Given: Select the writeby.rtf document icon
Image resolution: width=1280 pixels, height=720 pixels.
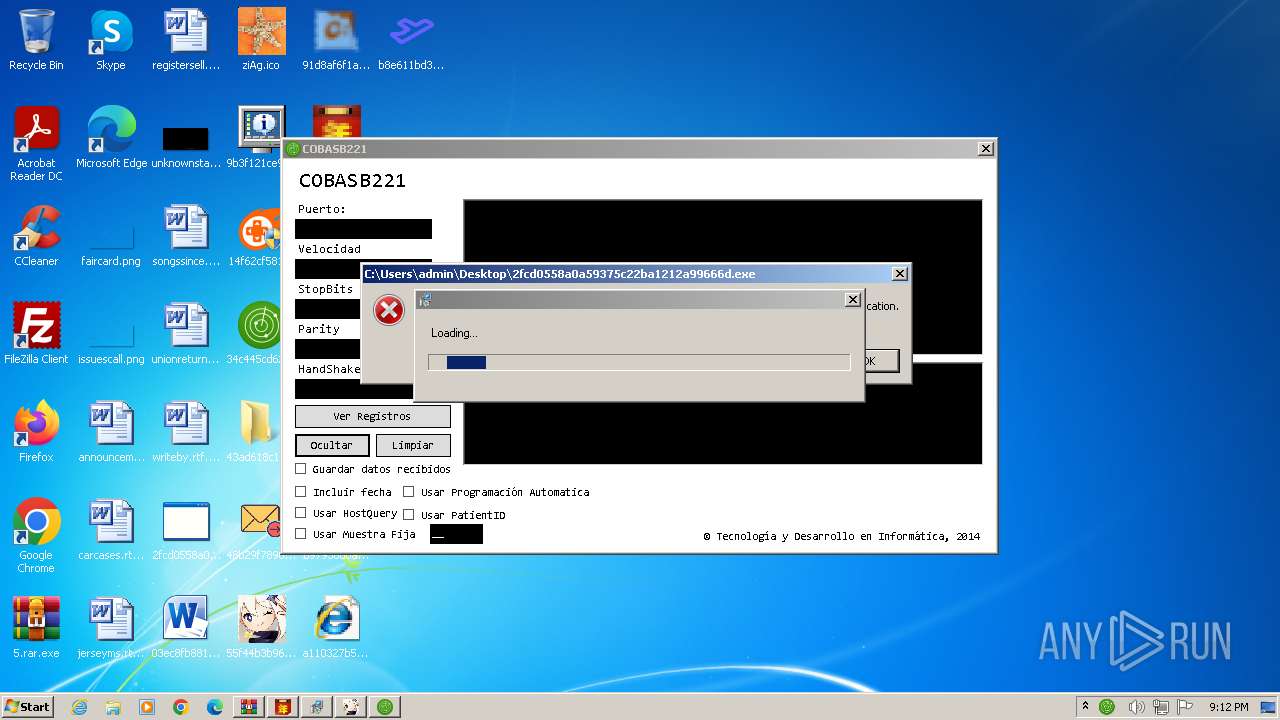Looking at the screenshot, I should coord(186,432).
